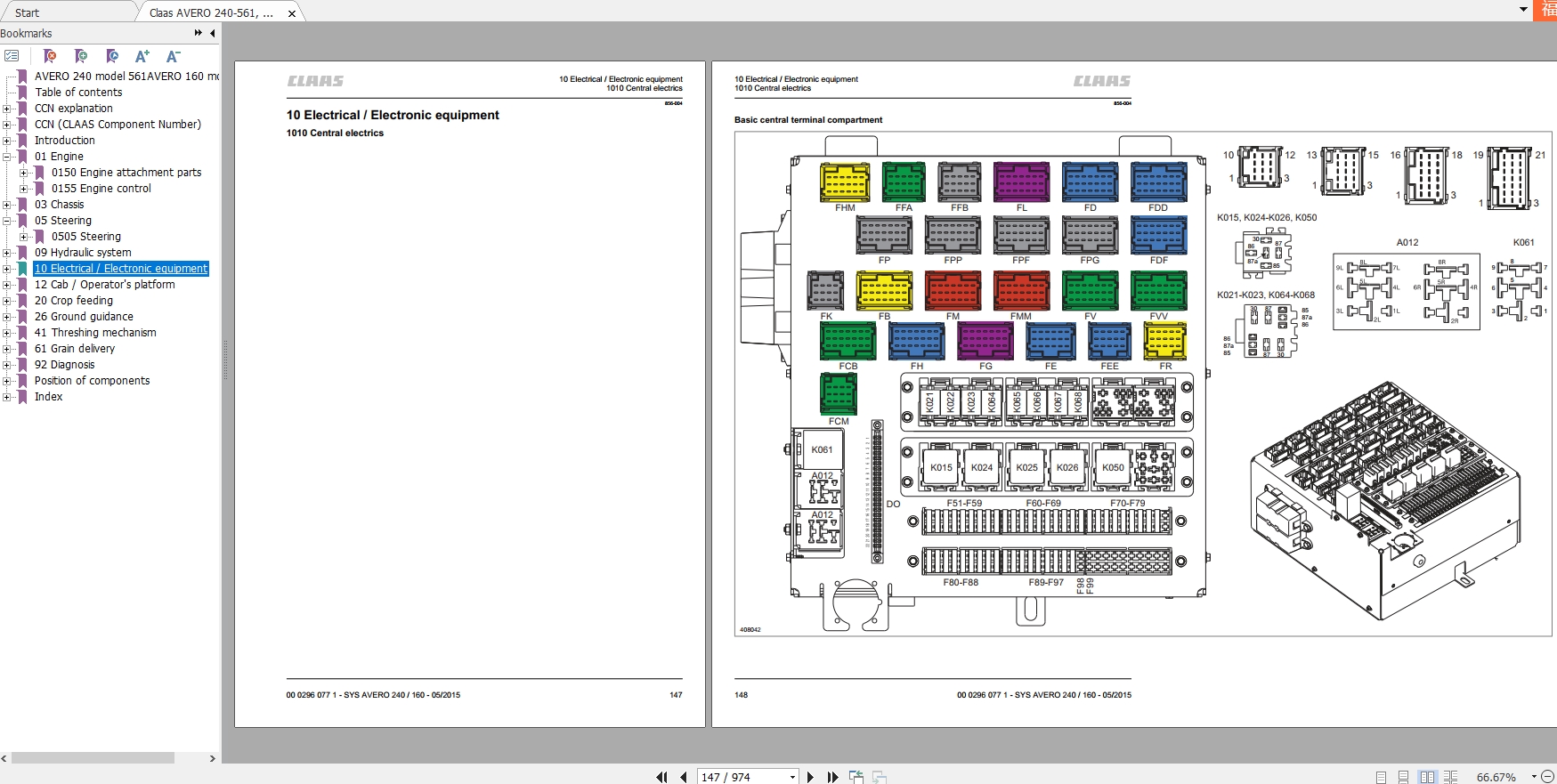
Task: Expand 09 Hydraulic system node
Action: pyautogui.click(x=7, y=253)
